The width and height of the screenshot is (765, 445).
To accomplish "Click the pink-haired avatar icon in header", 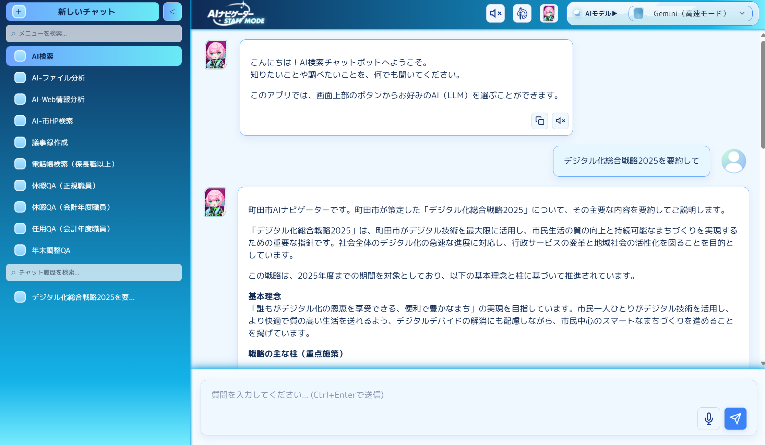I will (x=548, y=13).
